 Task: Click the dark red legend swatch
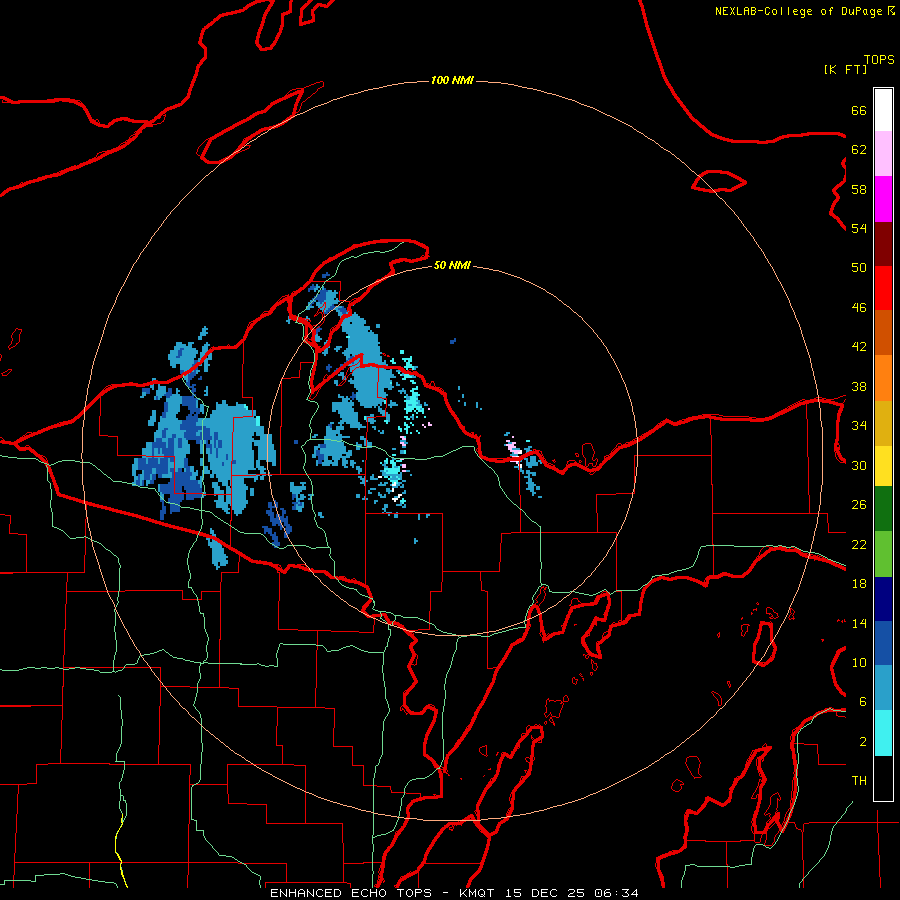(x=883, y=245)
